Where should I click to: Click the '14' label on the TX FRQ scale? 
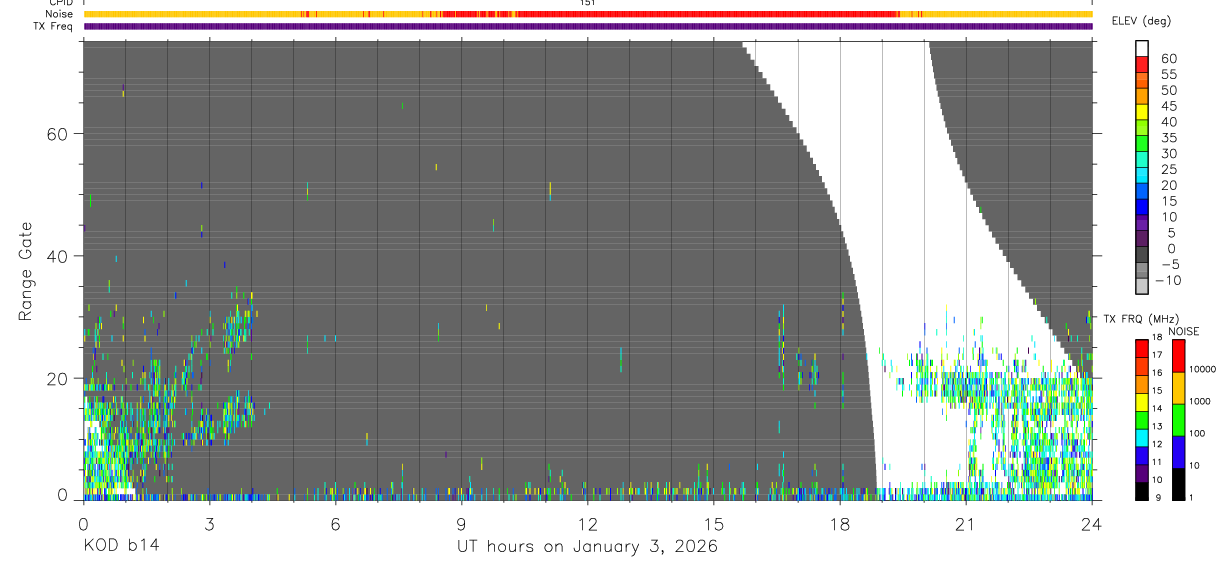[x=1158, y=408]
